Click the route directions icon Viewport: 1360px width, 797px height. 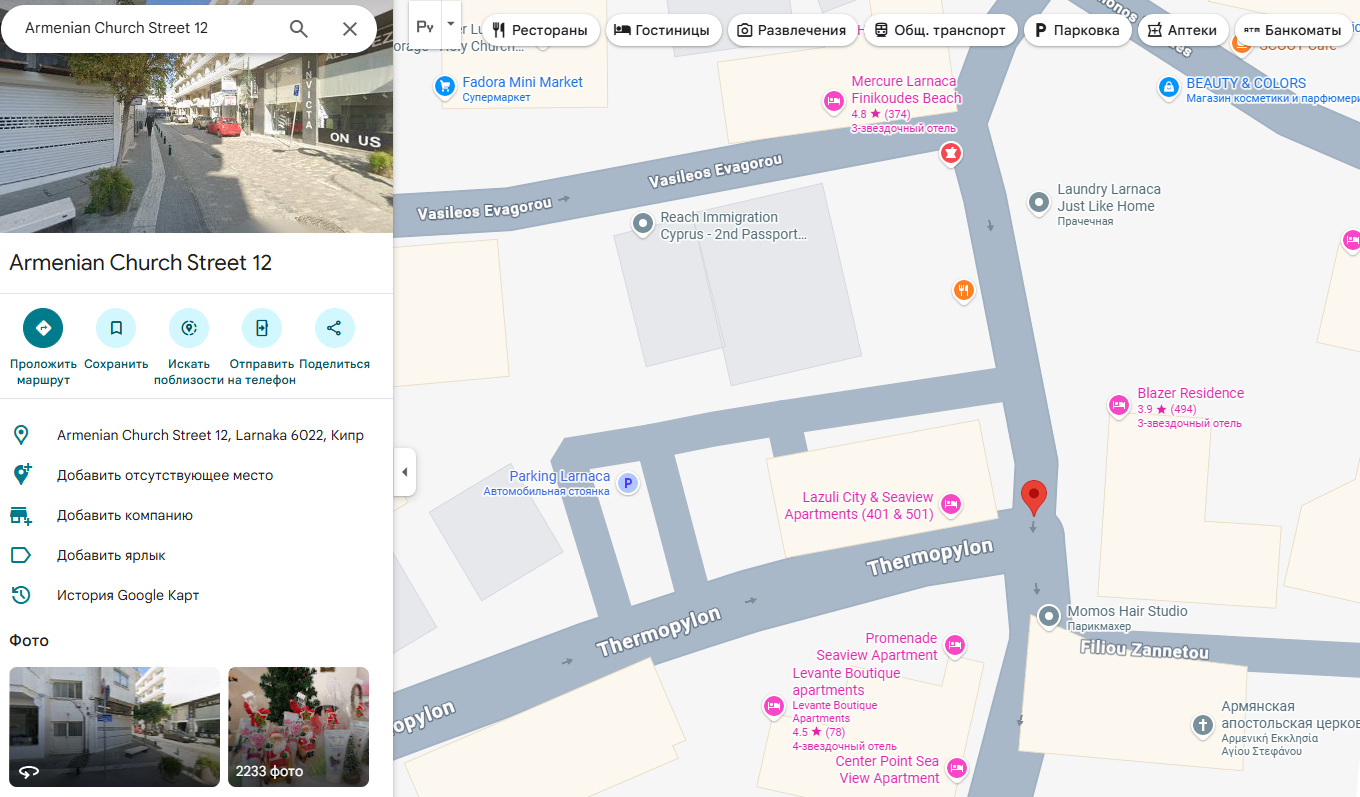[43, 328]
